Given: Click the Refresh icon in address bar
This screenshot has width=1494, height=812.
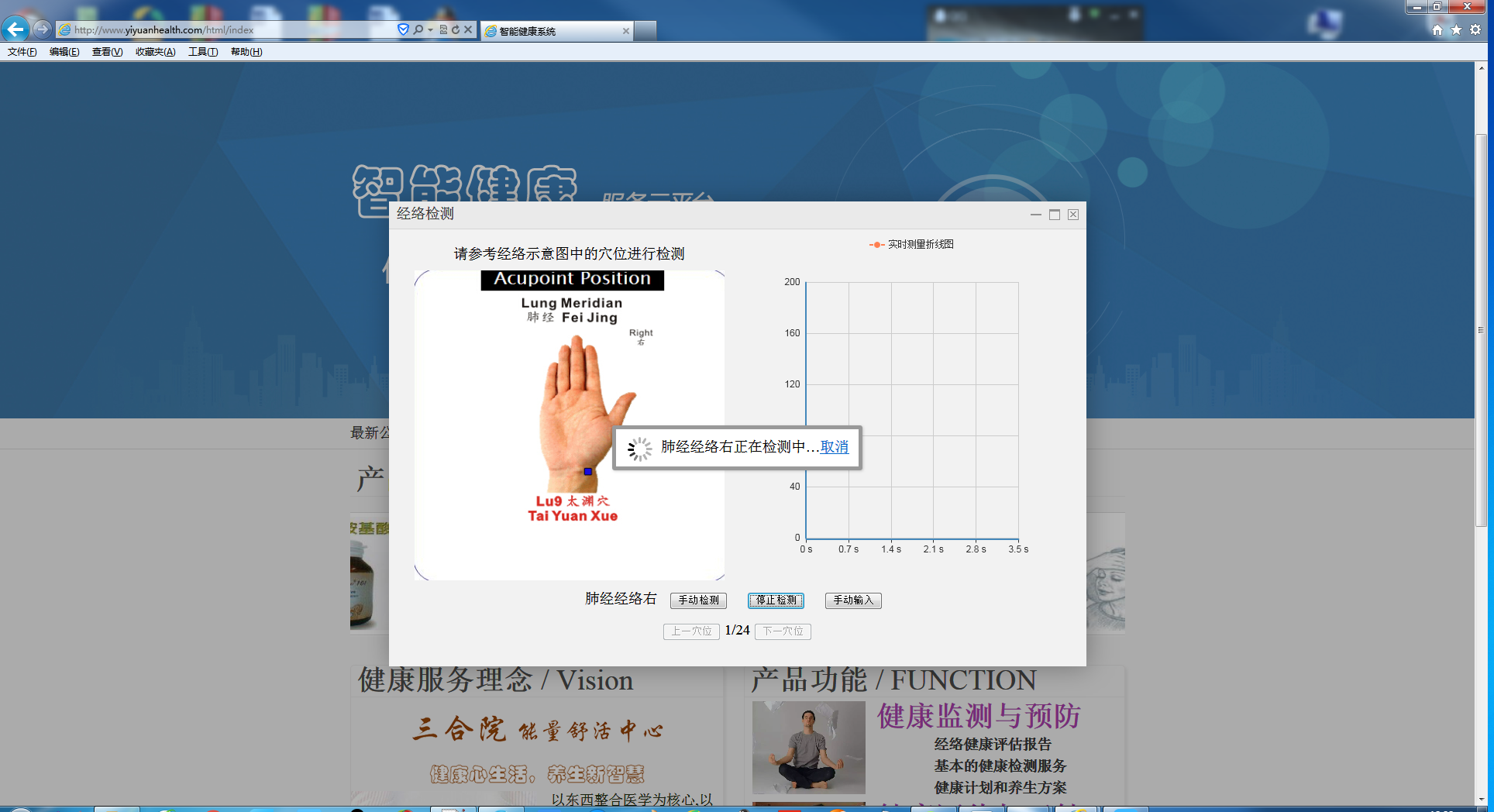Looking at the screenshot, I should click(456, 29).
